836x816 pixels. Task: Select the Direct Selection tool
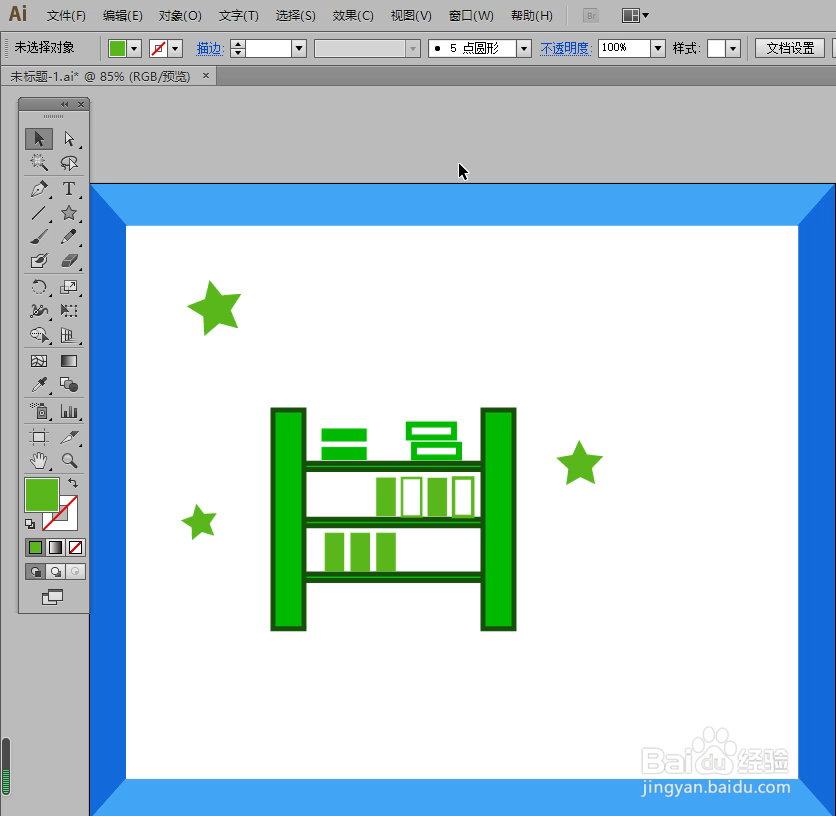click(x=69, y=139)
